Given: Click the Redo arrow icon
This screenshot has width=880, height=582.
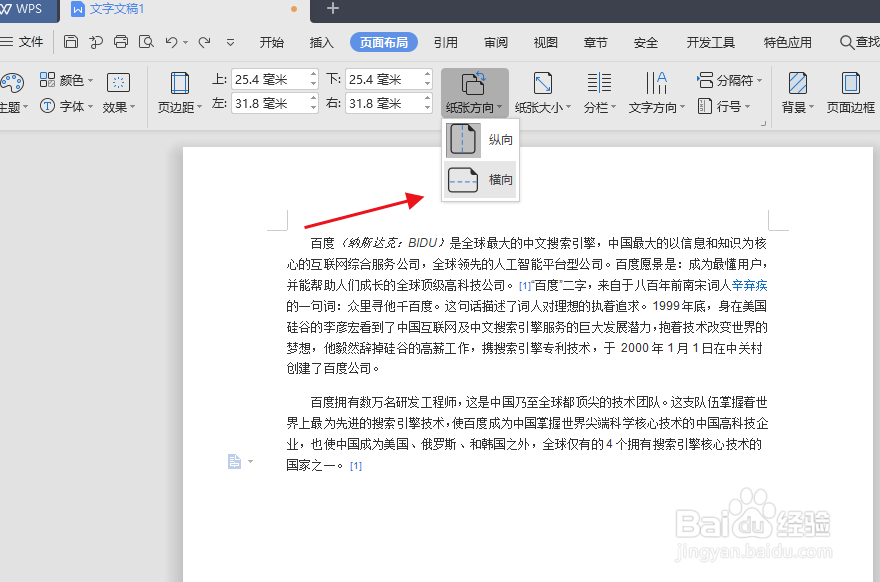Looking at the screenshot, I should (205, 42).
